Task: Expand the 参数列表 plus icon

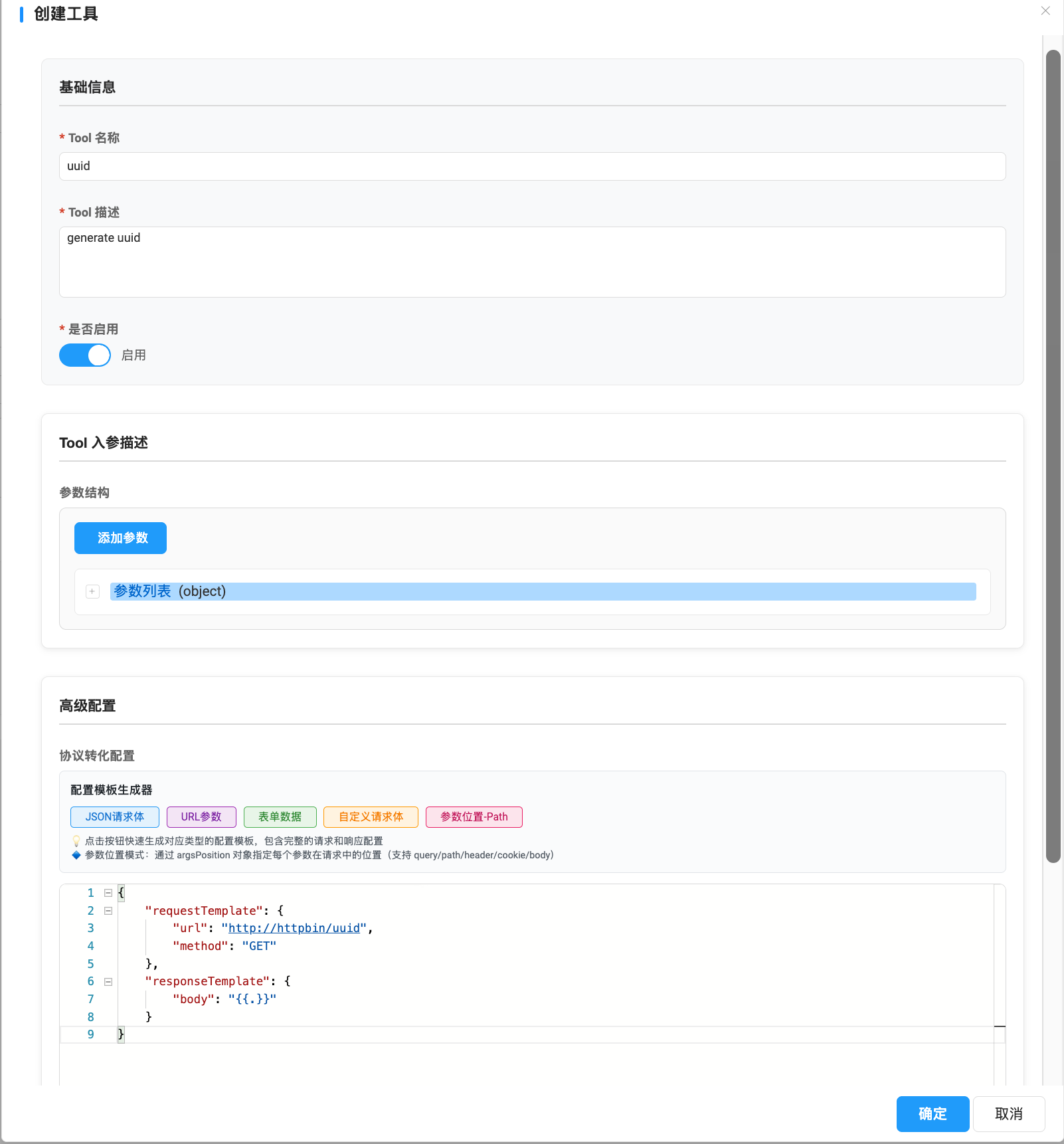Action: pos(92,591)
